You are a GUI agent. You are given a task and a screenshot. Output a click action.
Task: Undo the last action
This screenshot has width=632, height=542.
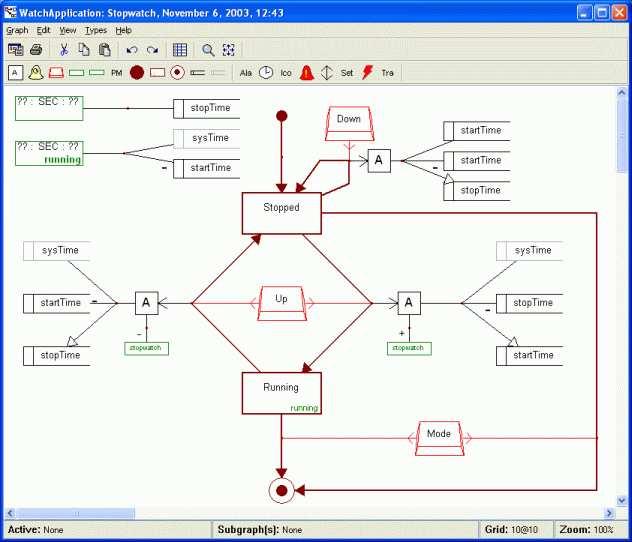[132, 50]
